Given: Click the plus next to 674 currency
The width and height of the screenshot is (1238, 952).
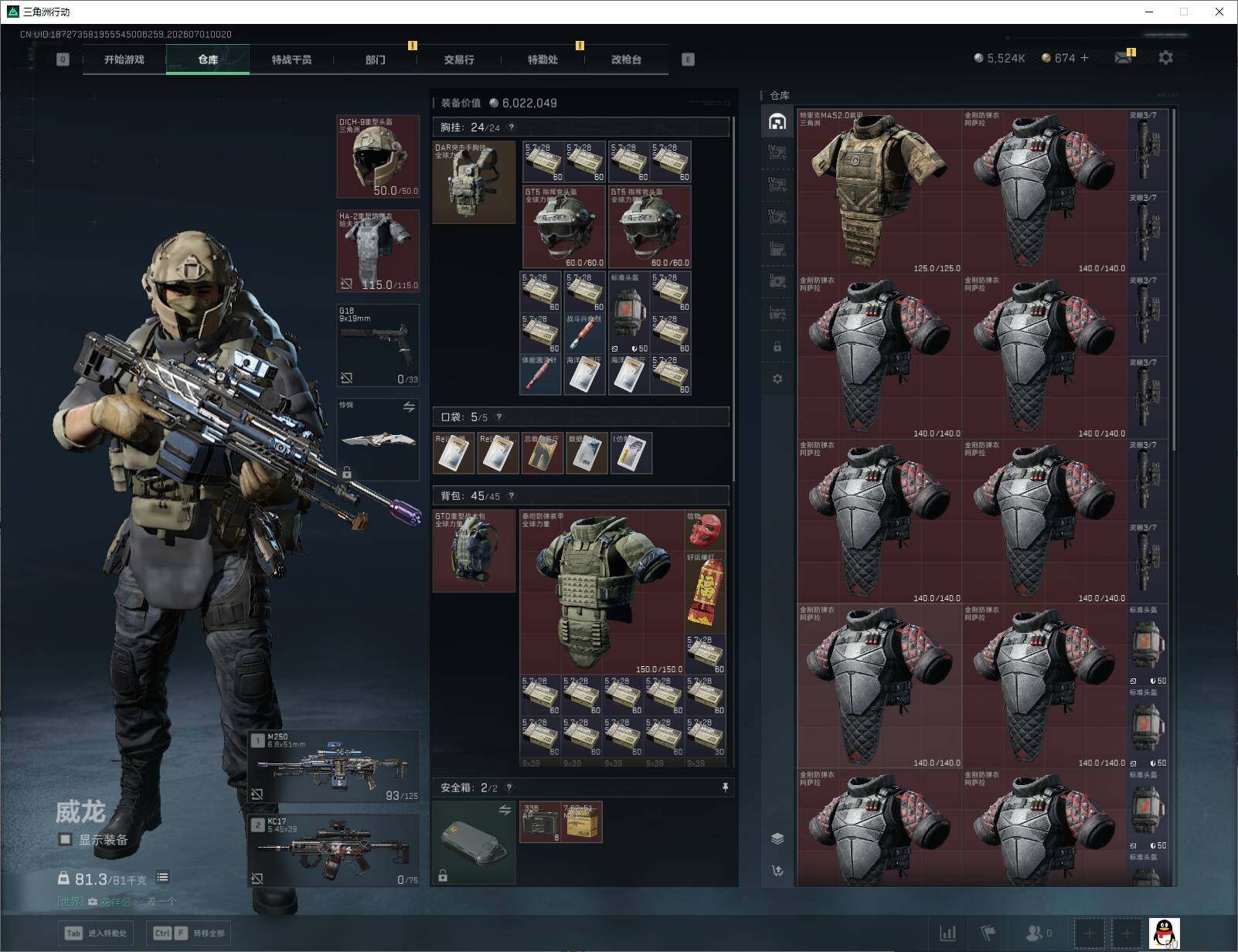Looking at the screenshot, I should tap(1084, 58).
